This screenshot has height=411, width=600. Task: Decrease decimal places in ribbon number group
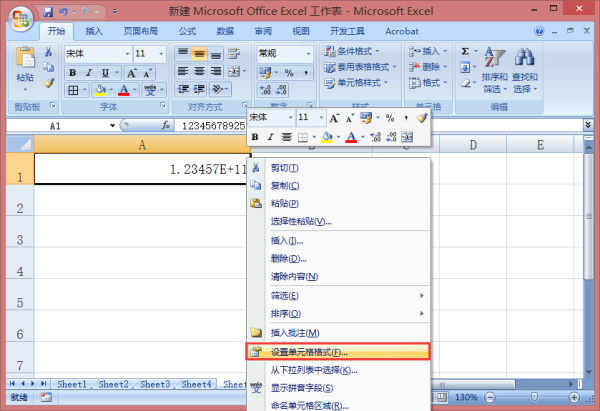click(x=281, y=90)
